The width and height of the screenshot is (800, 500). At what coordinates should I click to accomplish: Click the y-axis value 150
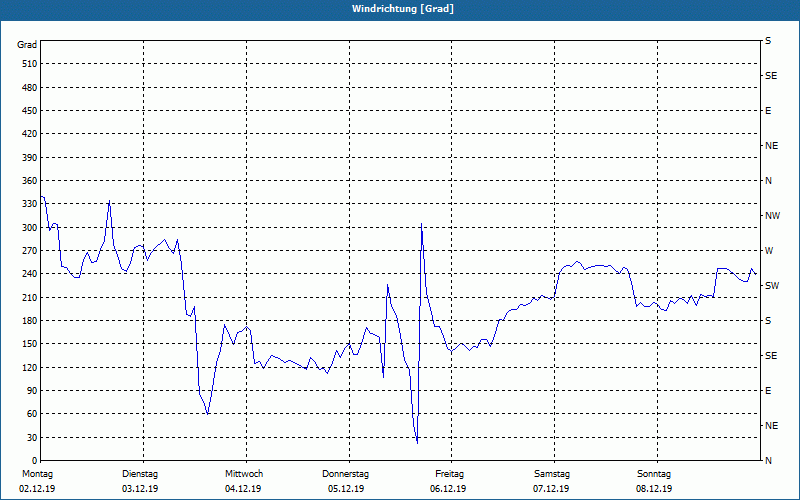click(30, 344)
